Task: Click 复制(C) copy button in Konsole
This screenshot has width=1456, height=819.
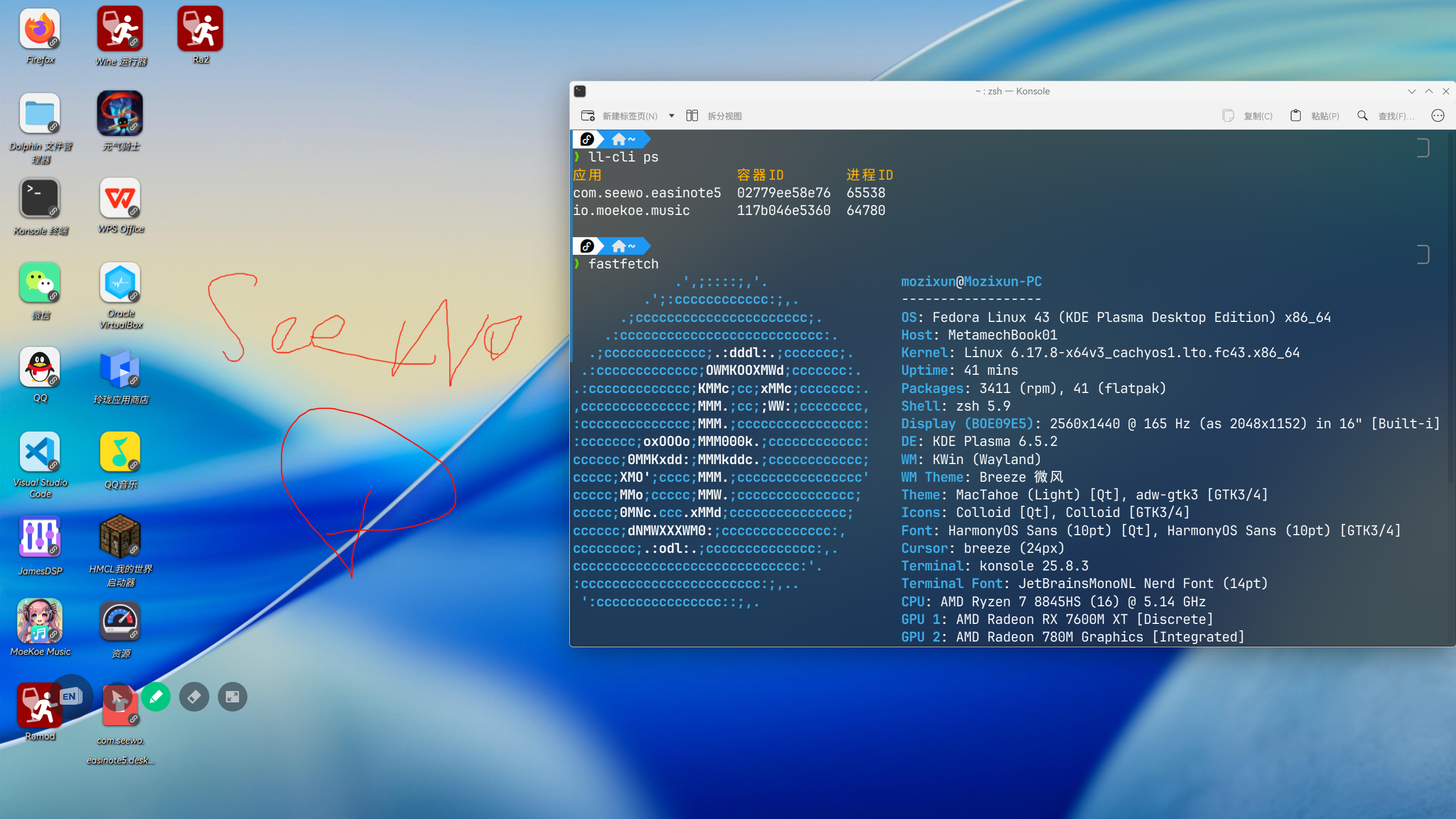Action: (x=1248, y=116)
